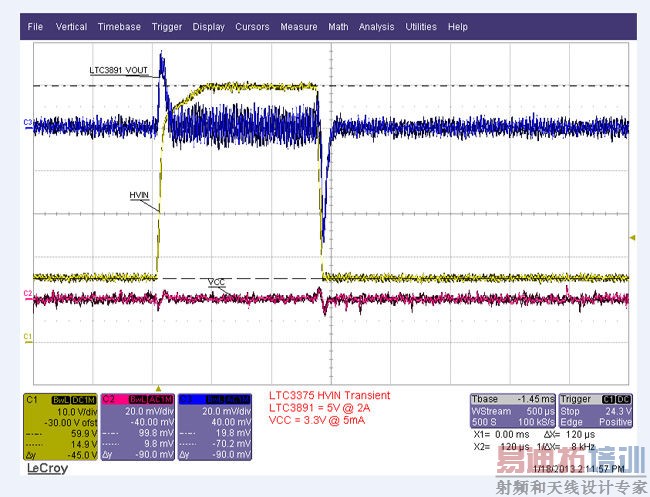Click the 'ΔX= 120 µs' cursor readout

(569, 435)
